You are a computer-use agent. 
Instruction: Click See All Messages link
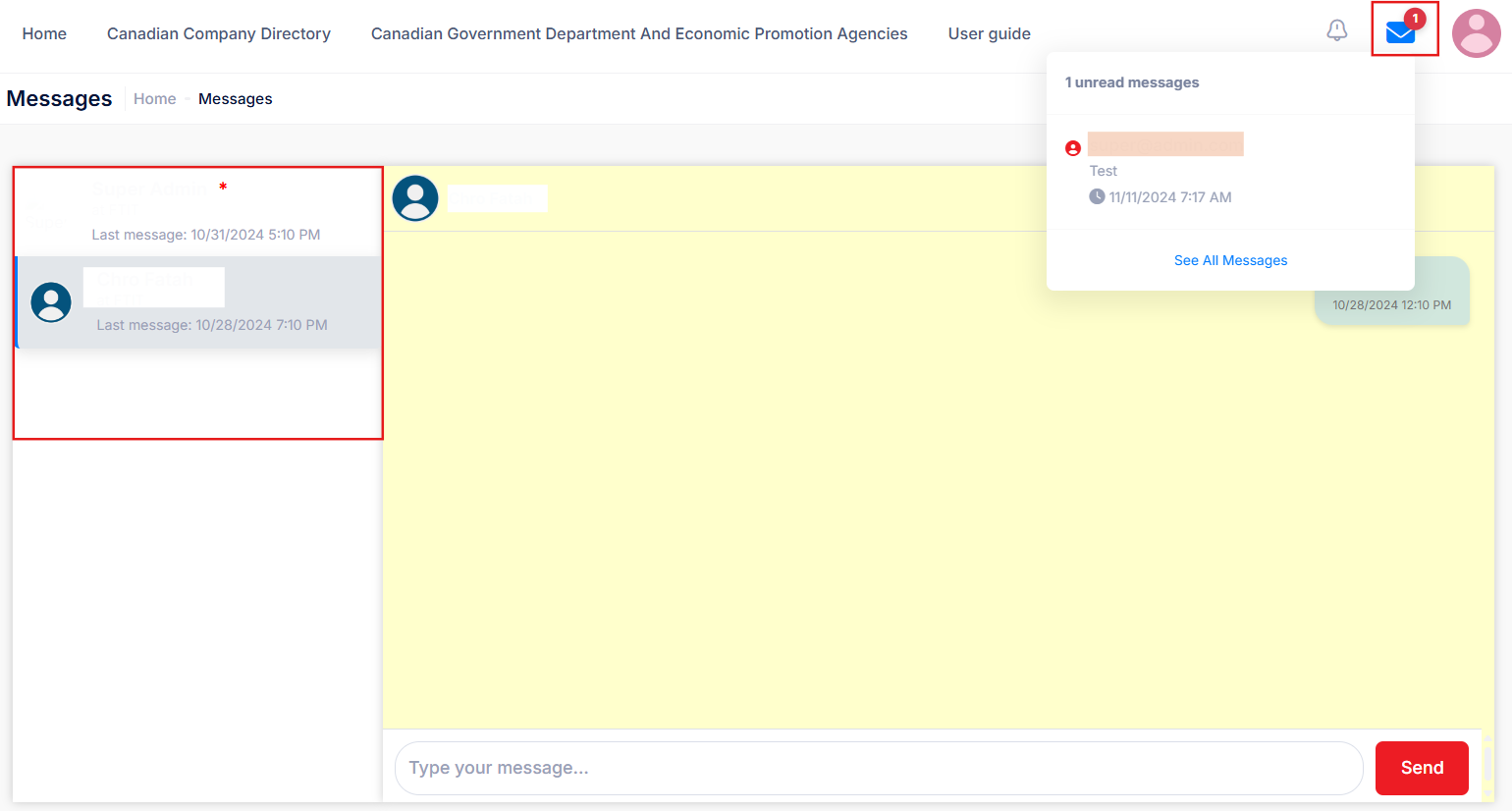(x=1230, y=260)
